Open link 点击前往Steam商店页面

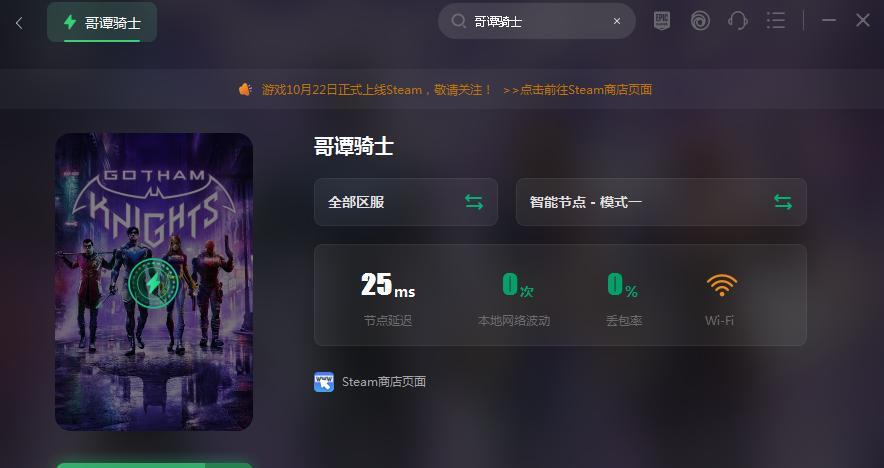577,90
